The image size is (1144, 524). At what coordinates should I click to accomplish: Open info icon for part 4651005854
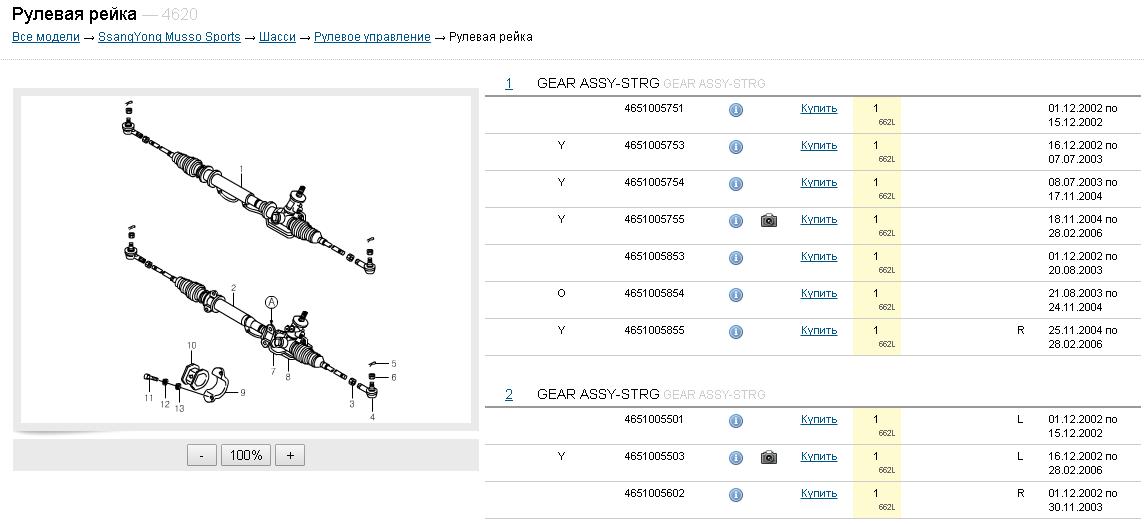(735, 295)
